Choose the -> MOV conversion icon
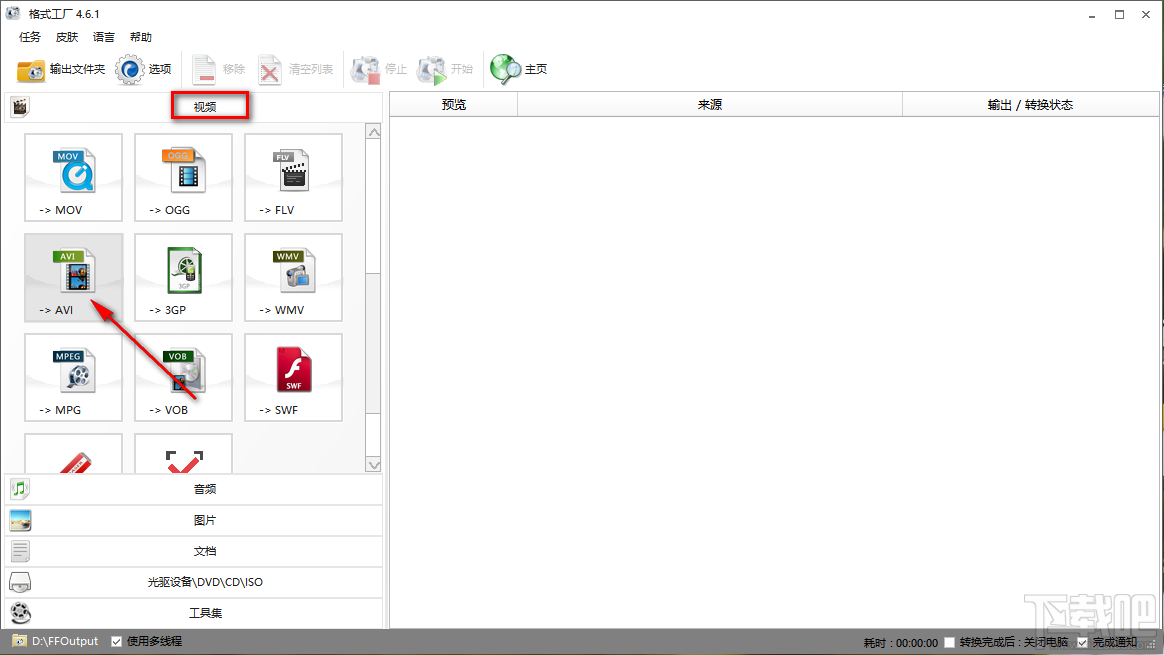1164x655 pixels. tap(73, 177)
